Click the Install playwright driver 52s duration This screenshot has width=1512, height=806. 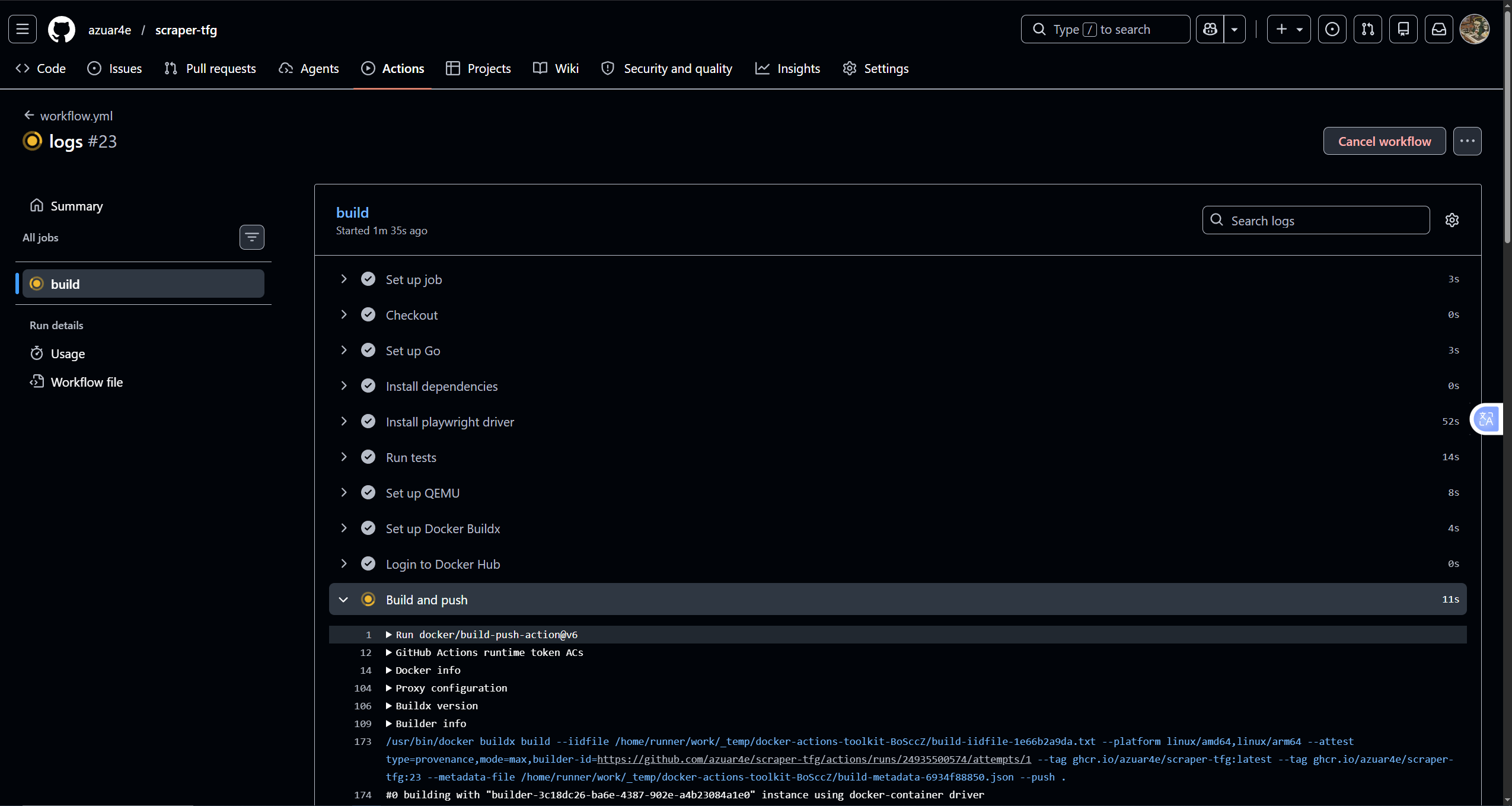1450,421
